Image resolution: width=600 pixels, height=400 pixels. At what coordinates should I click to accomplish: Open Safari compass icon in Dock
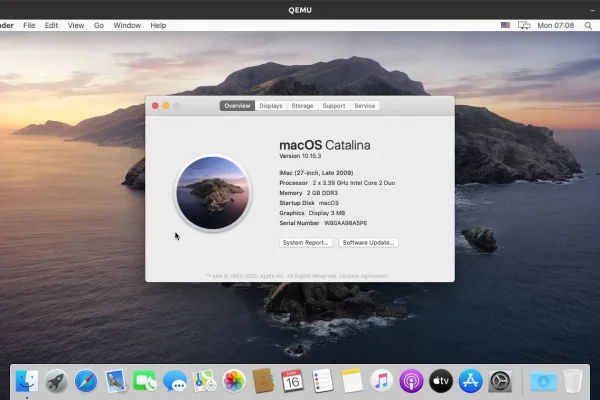(x=86, y=381)
